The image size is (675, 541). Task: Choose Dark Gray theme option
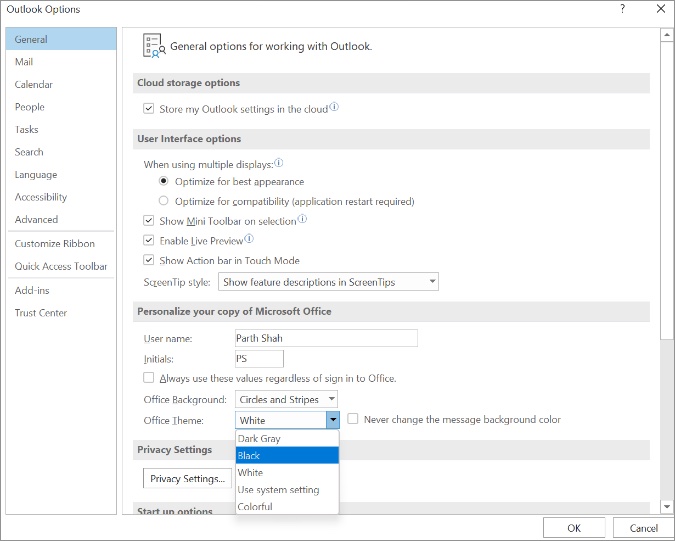[287, 439]
